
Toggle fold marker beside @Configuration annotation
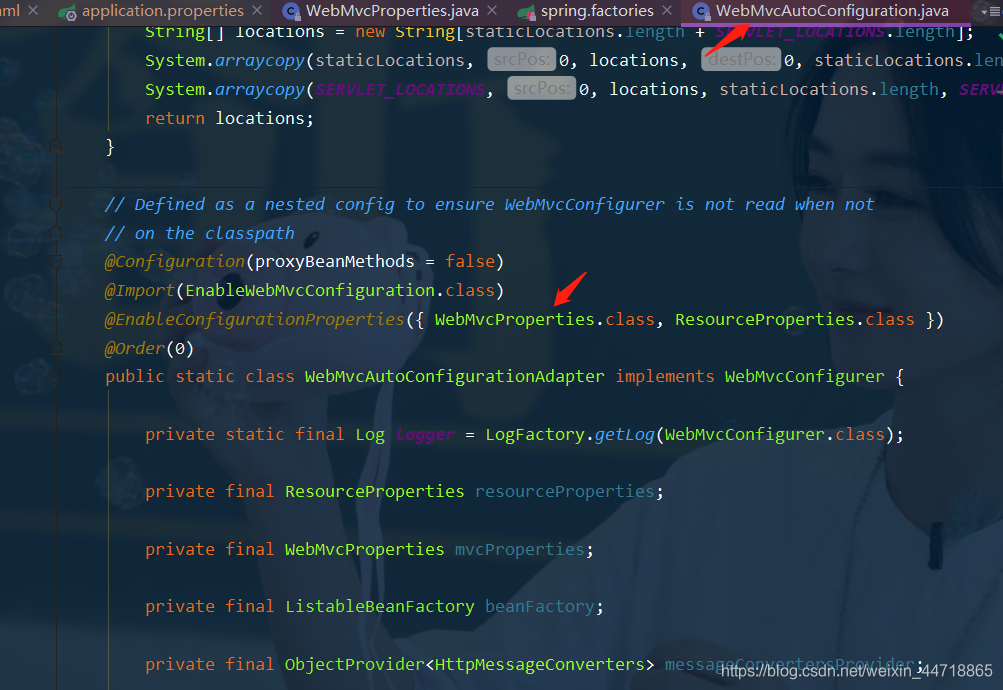pyautogui.click(x=56, y=262)
